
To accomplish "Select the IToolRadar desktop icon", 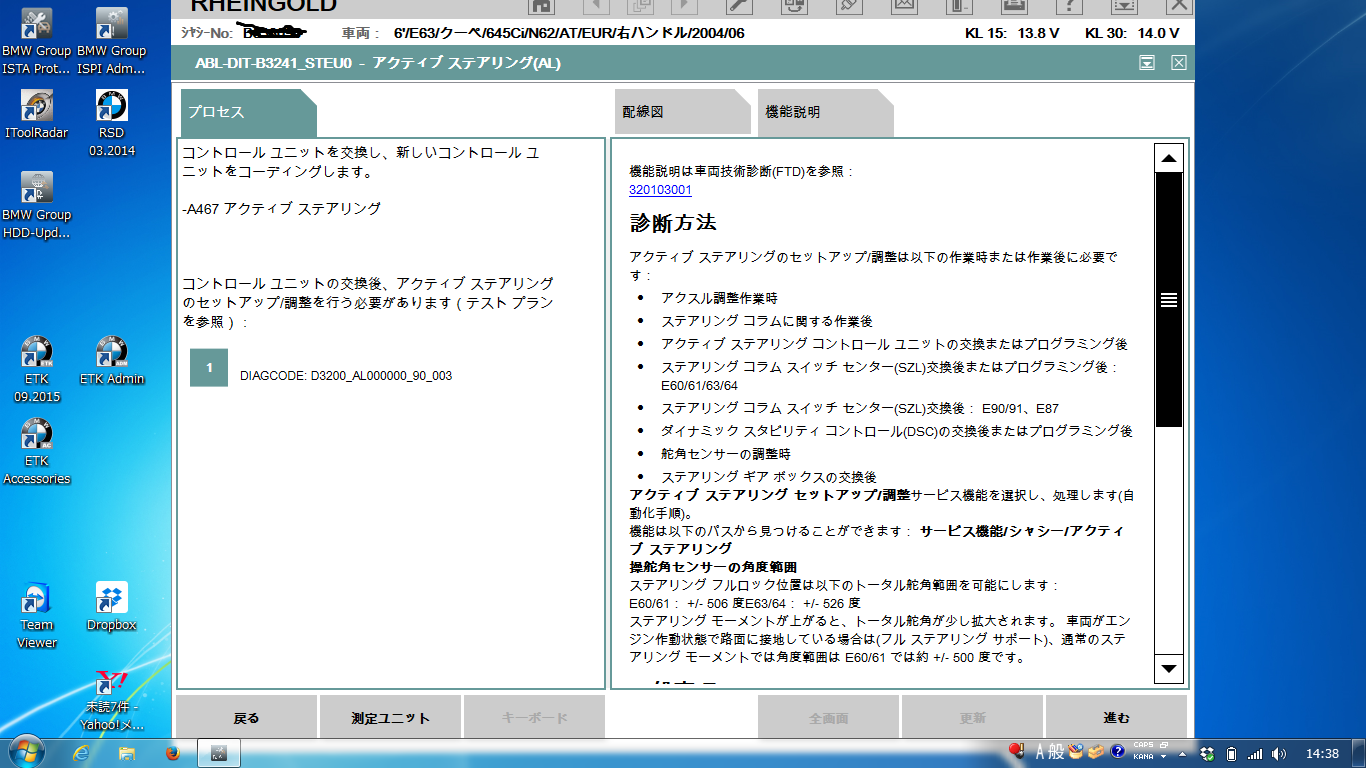I will (37, 114).
